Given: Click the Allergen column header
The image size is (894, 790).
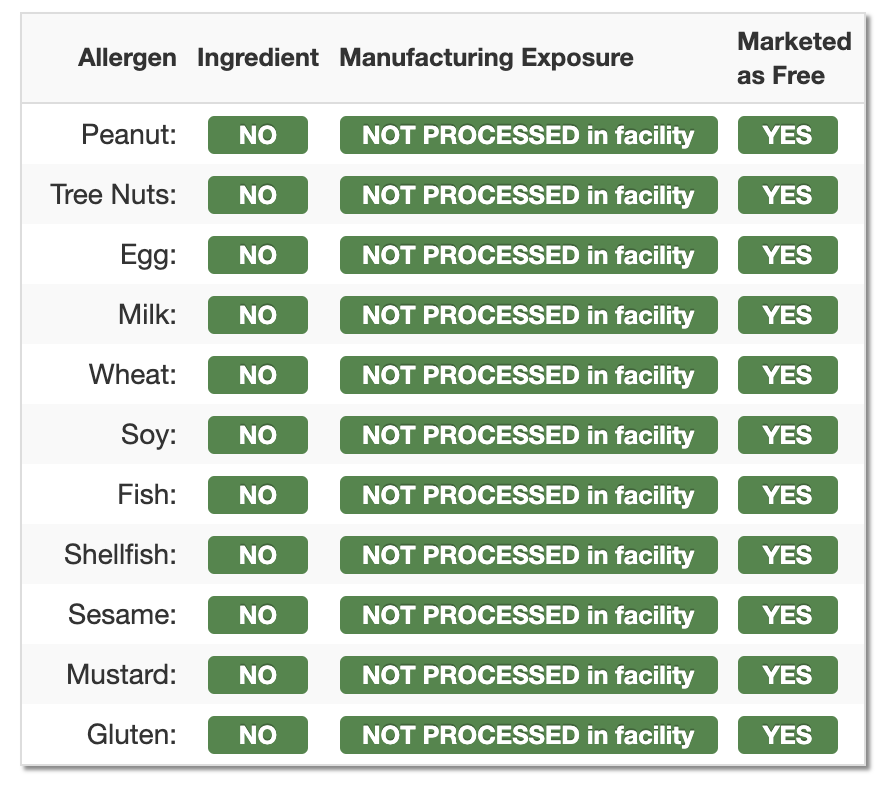Looking at the screenshot, I should [127, 58].
